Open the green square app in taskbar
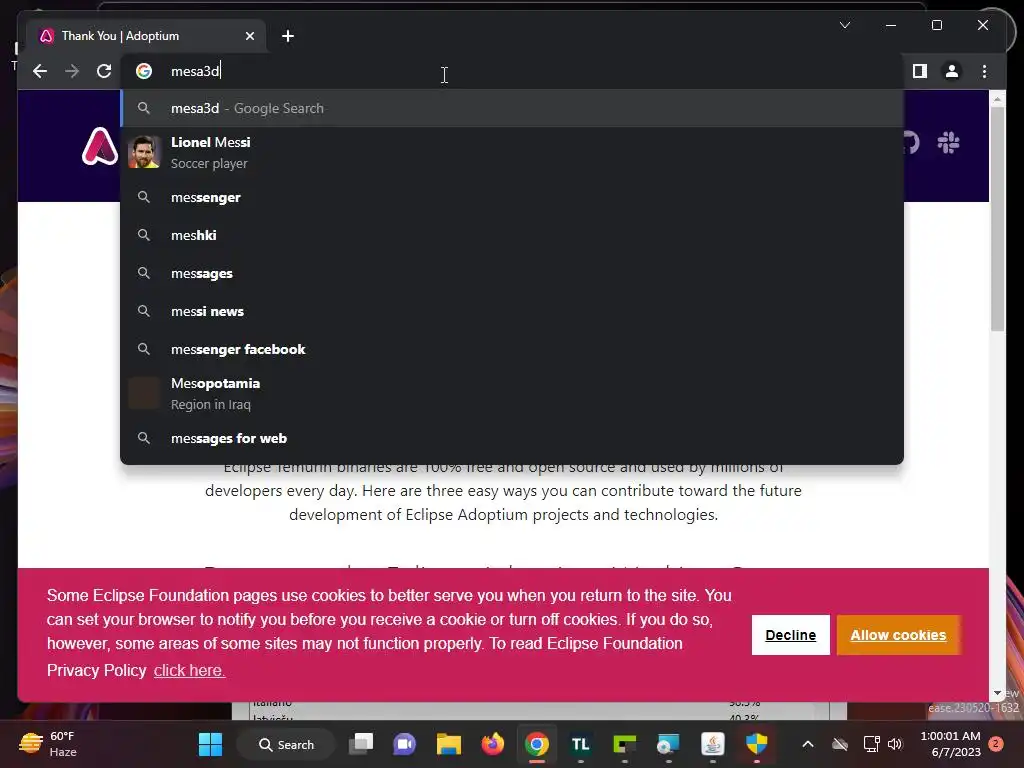This screenshot has height=768, width=1024. pos(624,744)
